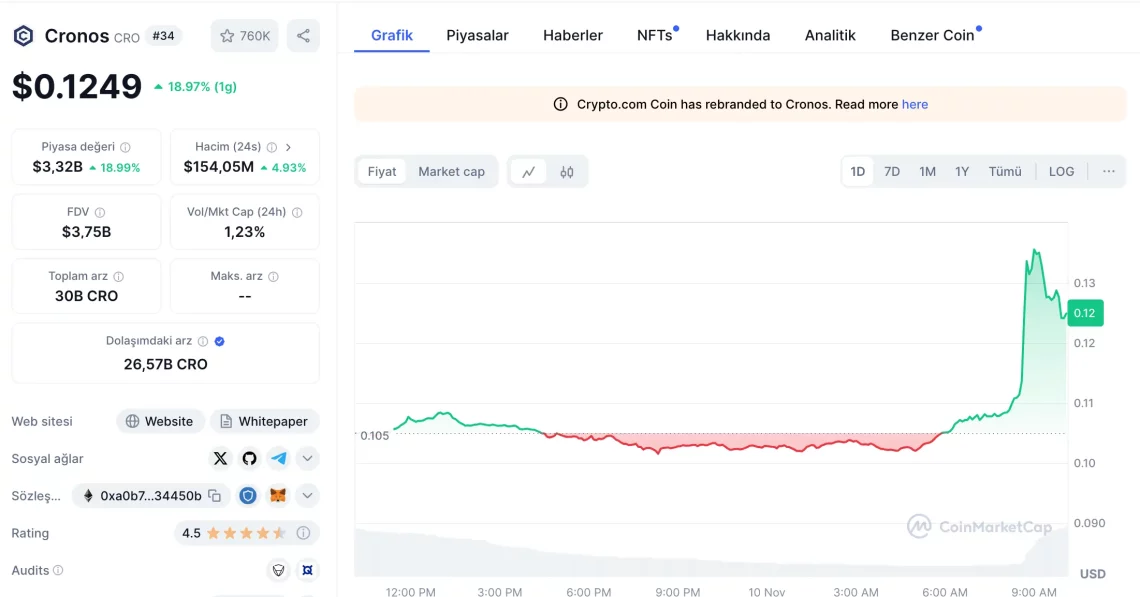Click the $154,05M volume value
The image size is (1140, 597).
click(218, 167)
